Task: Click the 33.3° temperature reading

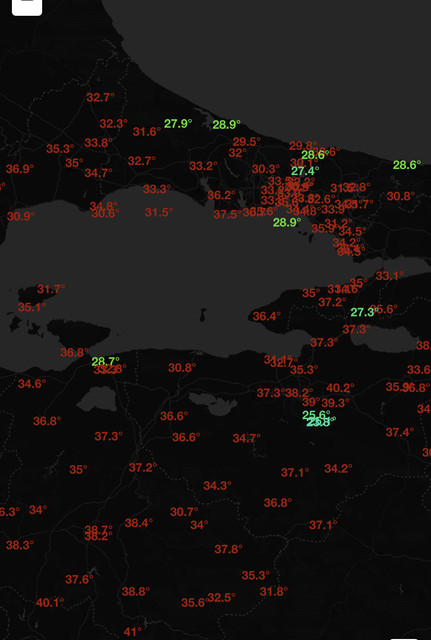Action: click(x=157, y=189)
